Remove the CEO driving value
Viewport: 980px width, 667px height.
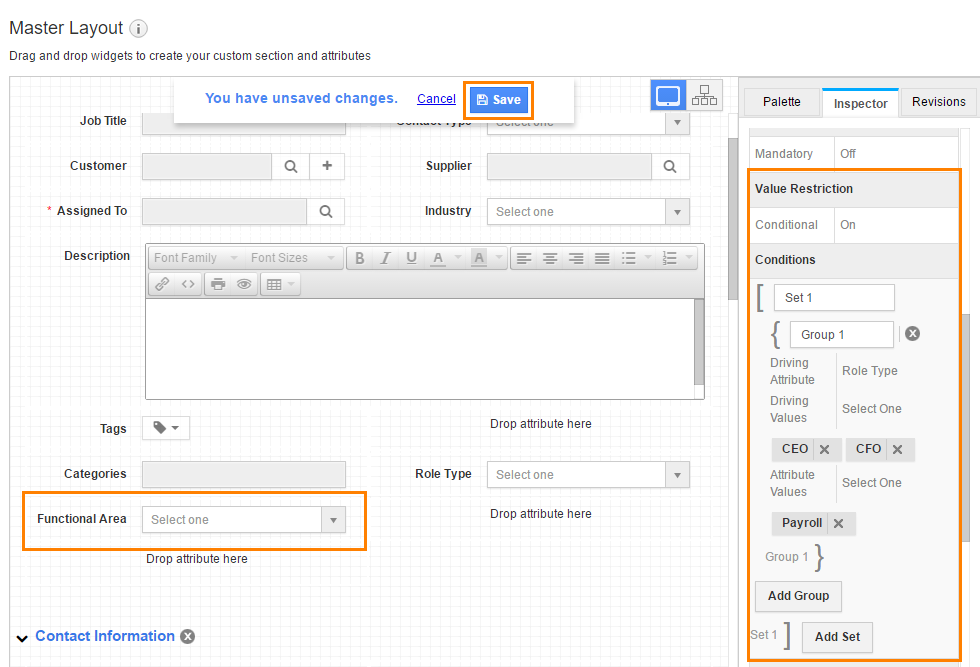tap(824, 450)
